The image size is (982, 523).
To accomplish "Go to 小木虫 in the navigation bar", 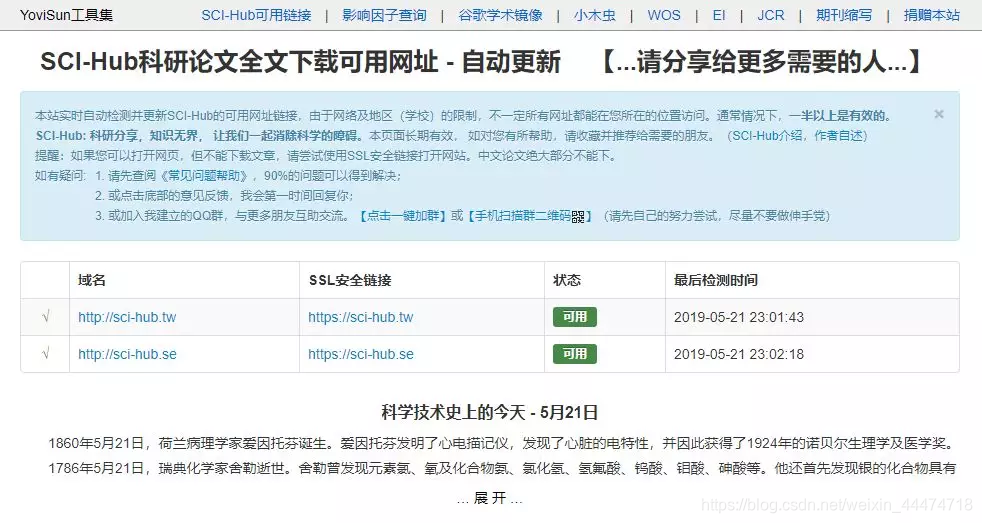I will 594,15.
